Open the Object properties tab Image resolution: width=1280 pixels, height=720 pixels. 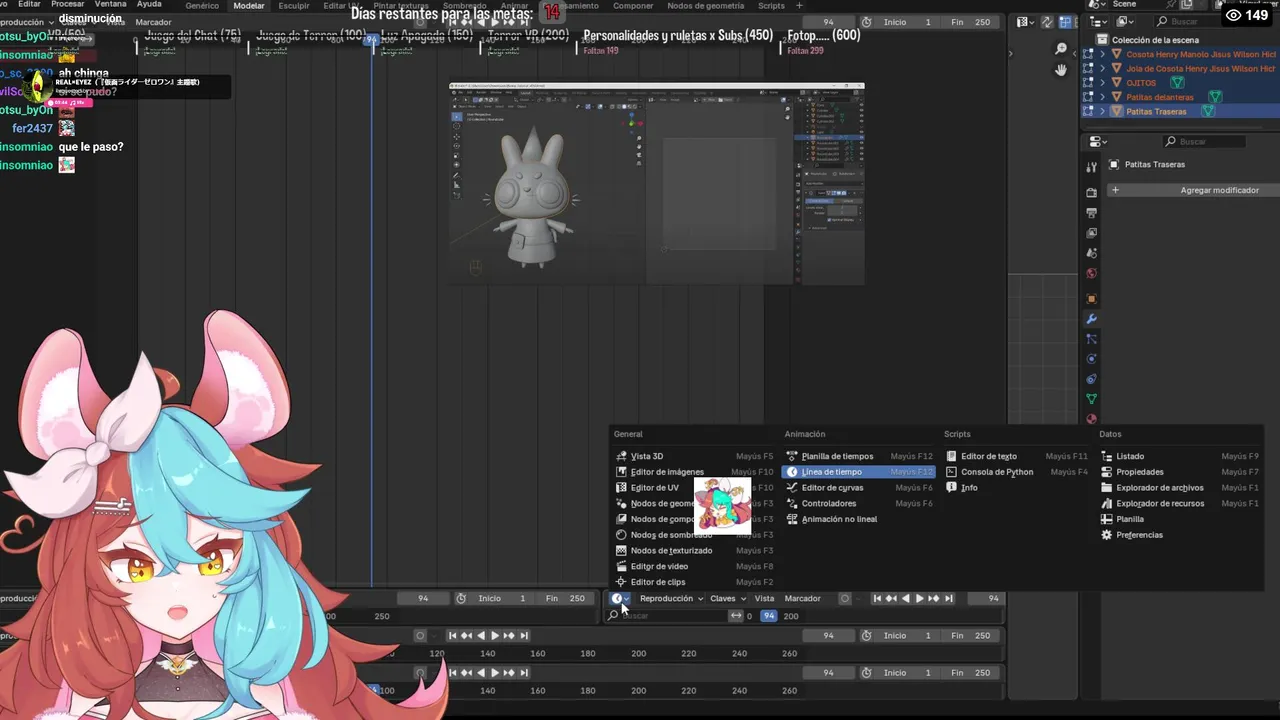coord(1091,298)
